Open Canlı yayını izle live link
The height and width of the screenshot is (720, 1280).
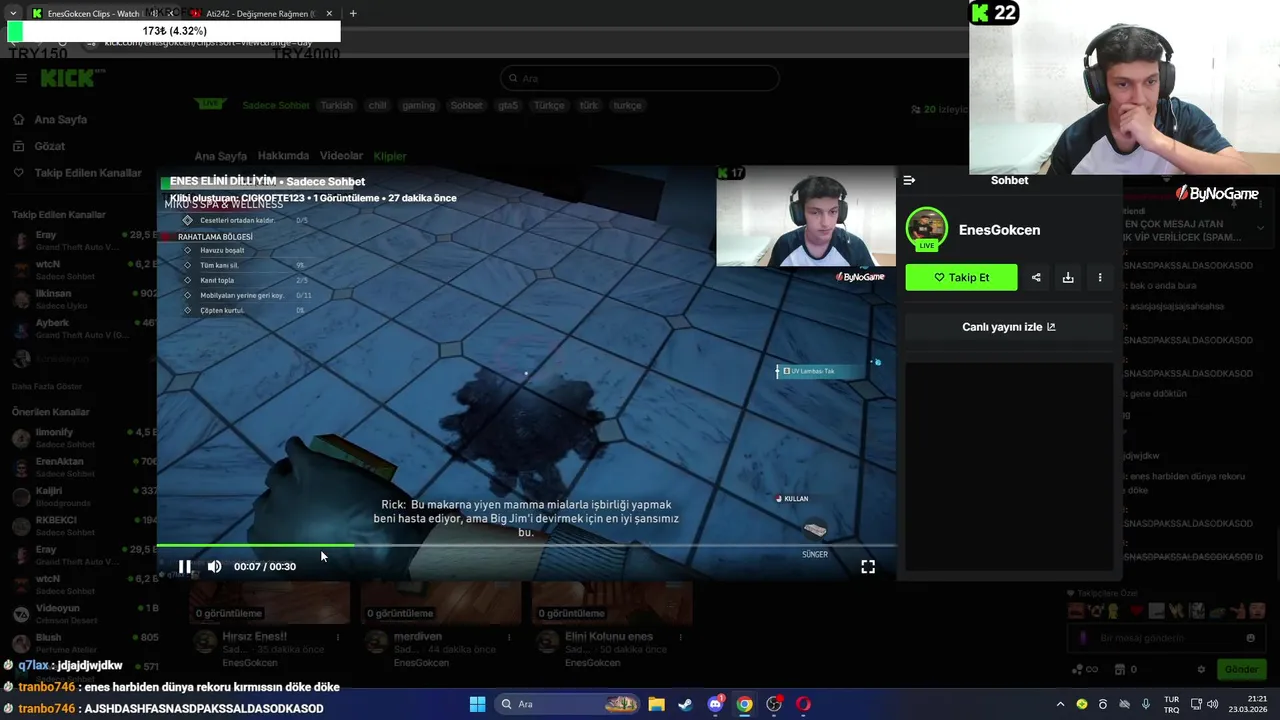pos(1009,327)
